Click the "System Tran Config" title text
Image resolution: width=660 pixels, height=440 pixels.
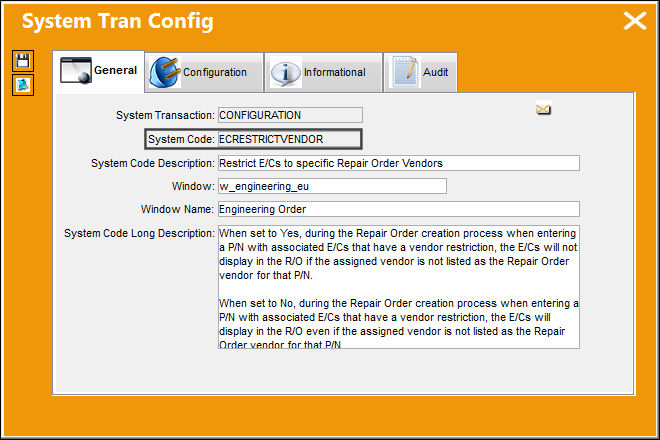118,21
